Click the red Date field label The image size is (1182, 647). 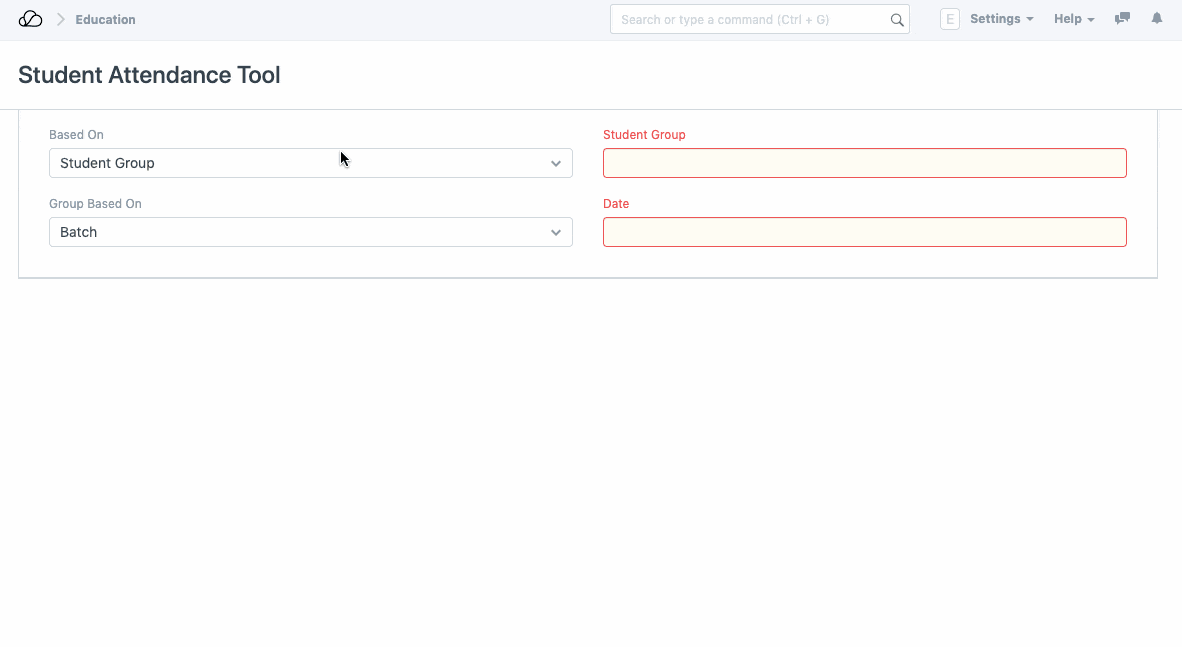616,204
